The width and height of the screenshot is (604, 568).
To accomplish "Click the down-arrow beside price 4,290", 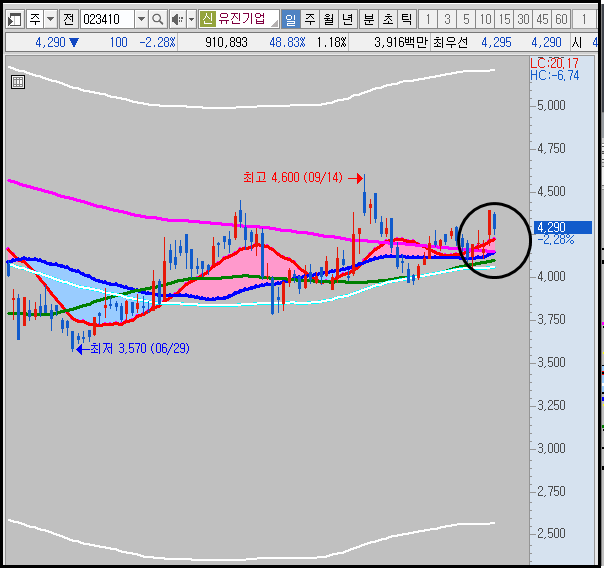I will click(x=74, y=42).
